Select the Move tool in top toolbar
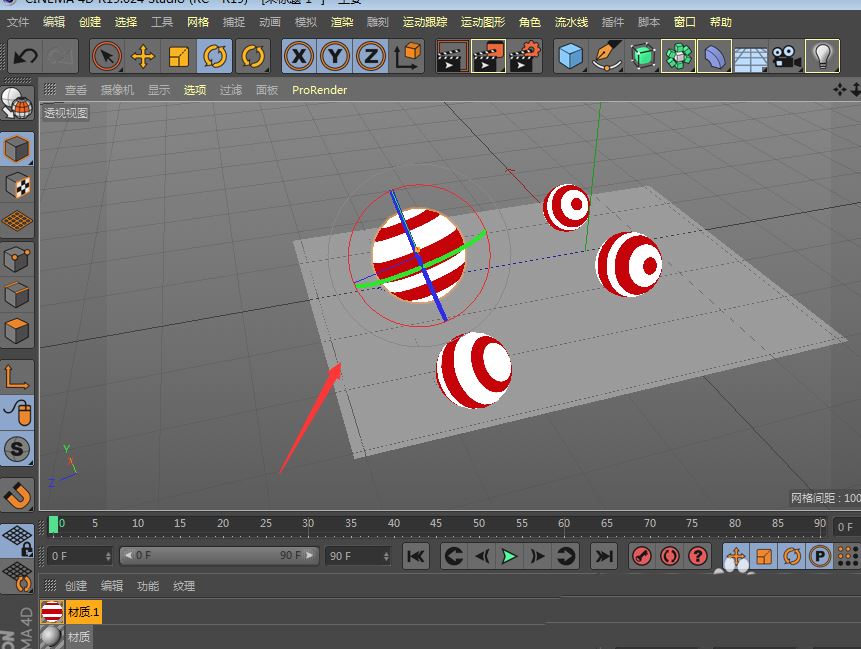 pos(143,57)
